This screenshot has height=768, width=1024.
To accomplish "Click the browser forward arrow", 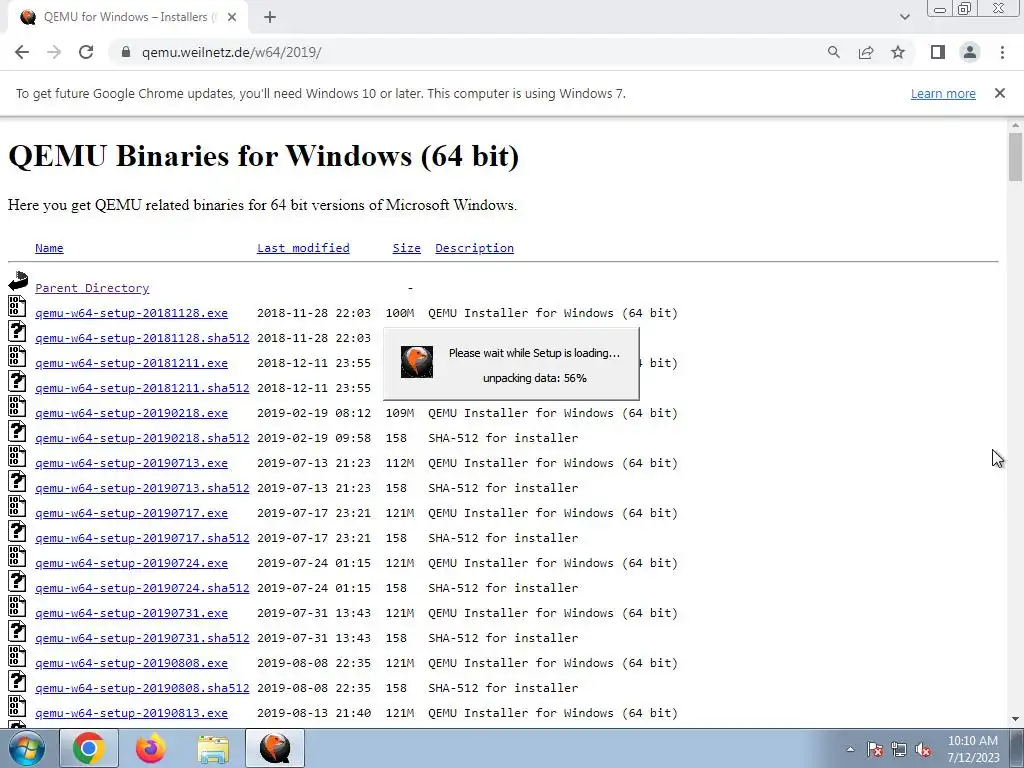I will click(54, 52).
